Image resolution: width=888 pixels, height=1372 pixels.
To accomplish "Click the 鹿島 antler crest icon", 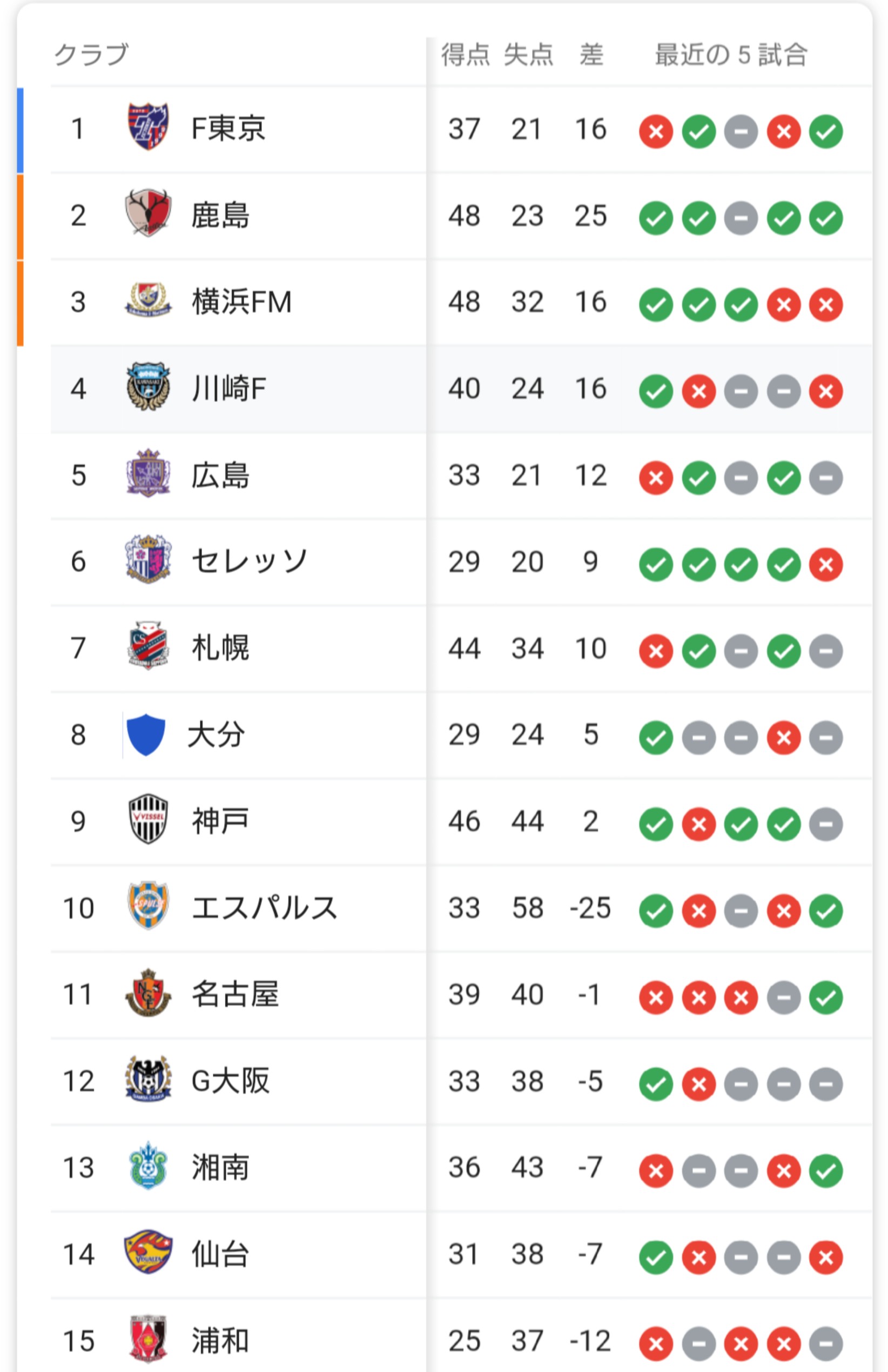I will tap(148, 213).
